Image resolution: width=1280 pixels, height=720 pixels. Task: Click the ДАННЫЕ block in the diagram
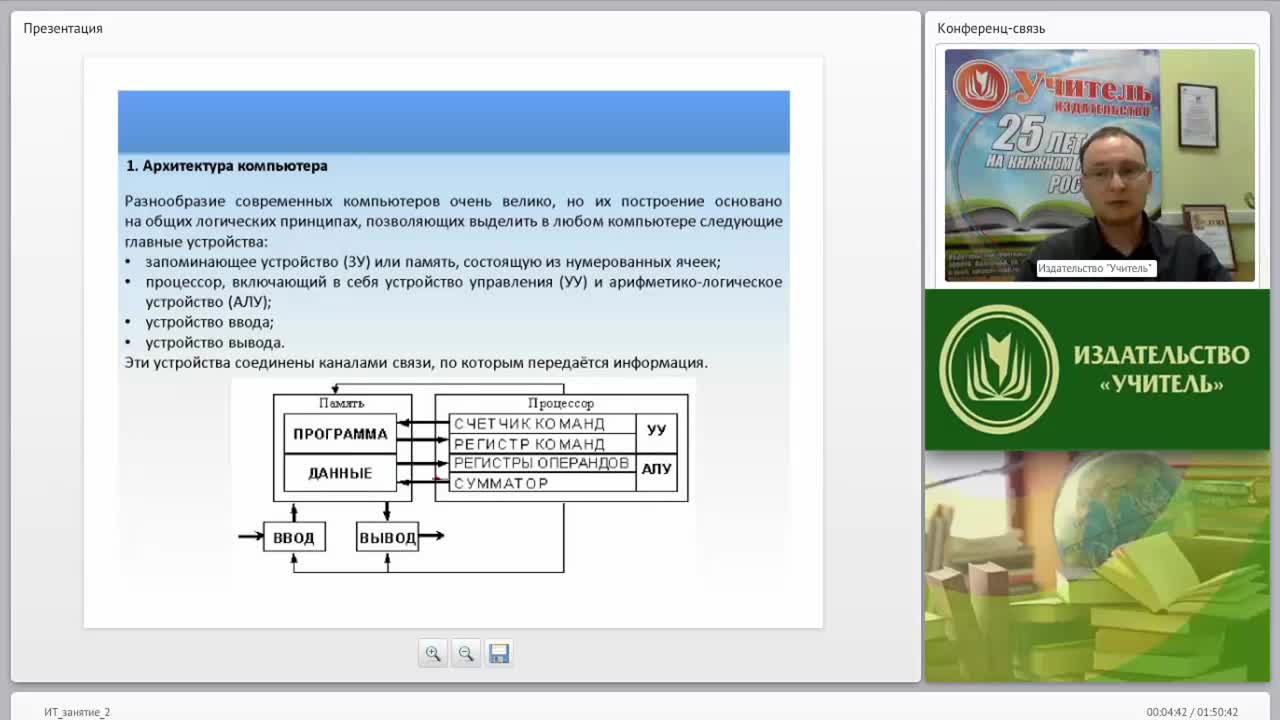340,473
